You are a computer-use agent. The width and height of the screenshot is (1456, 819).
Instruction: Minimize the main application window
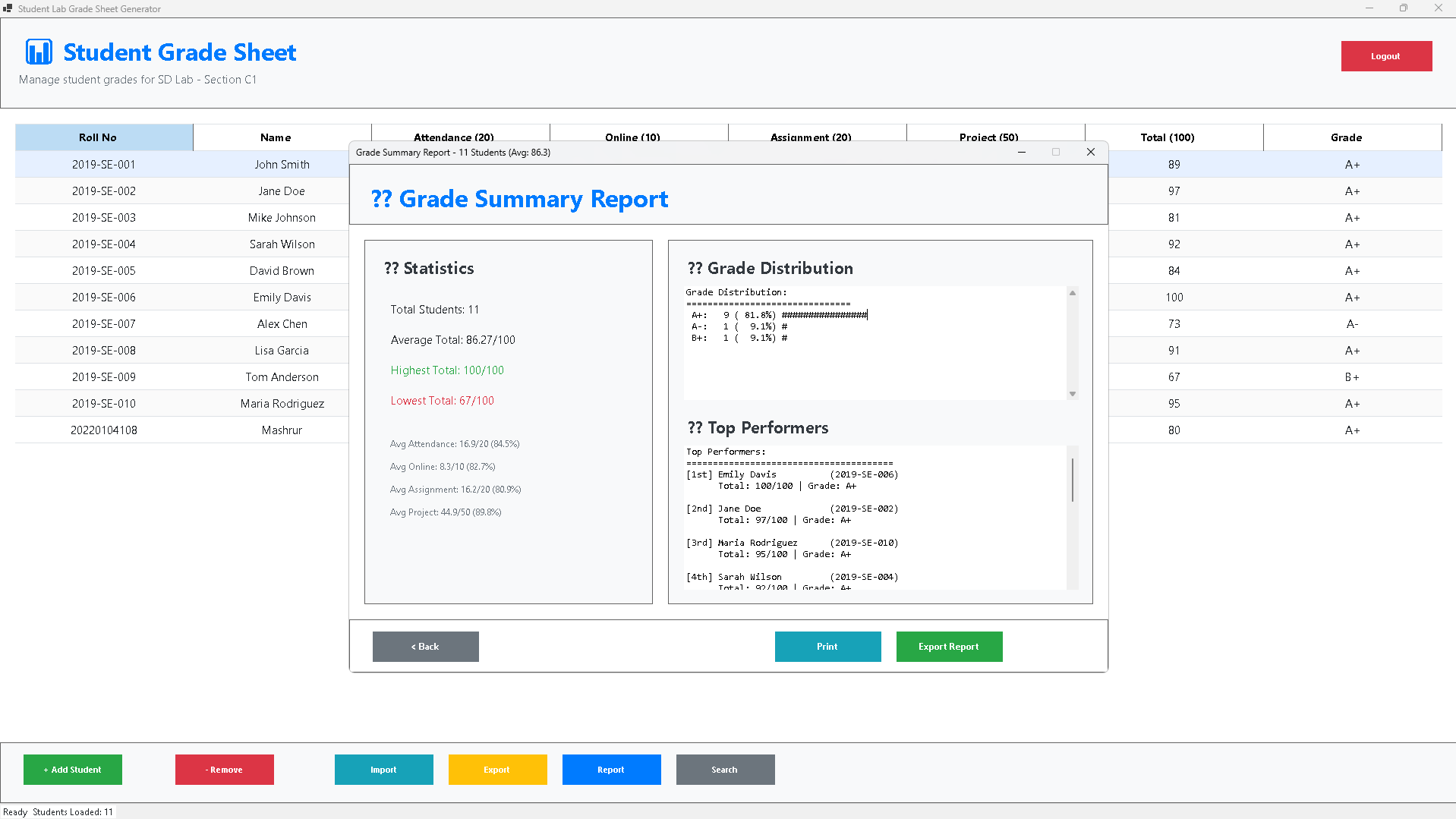pos(1369,8)
